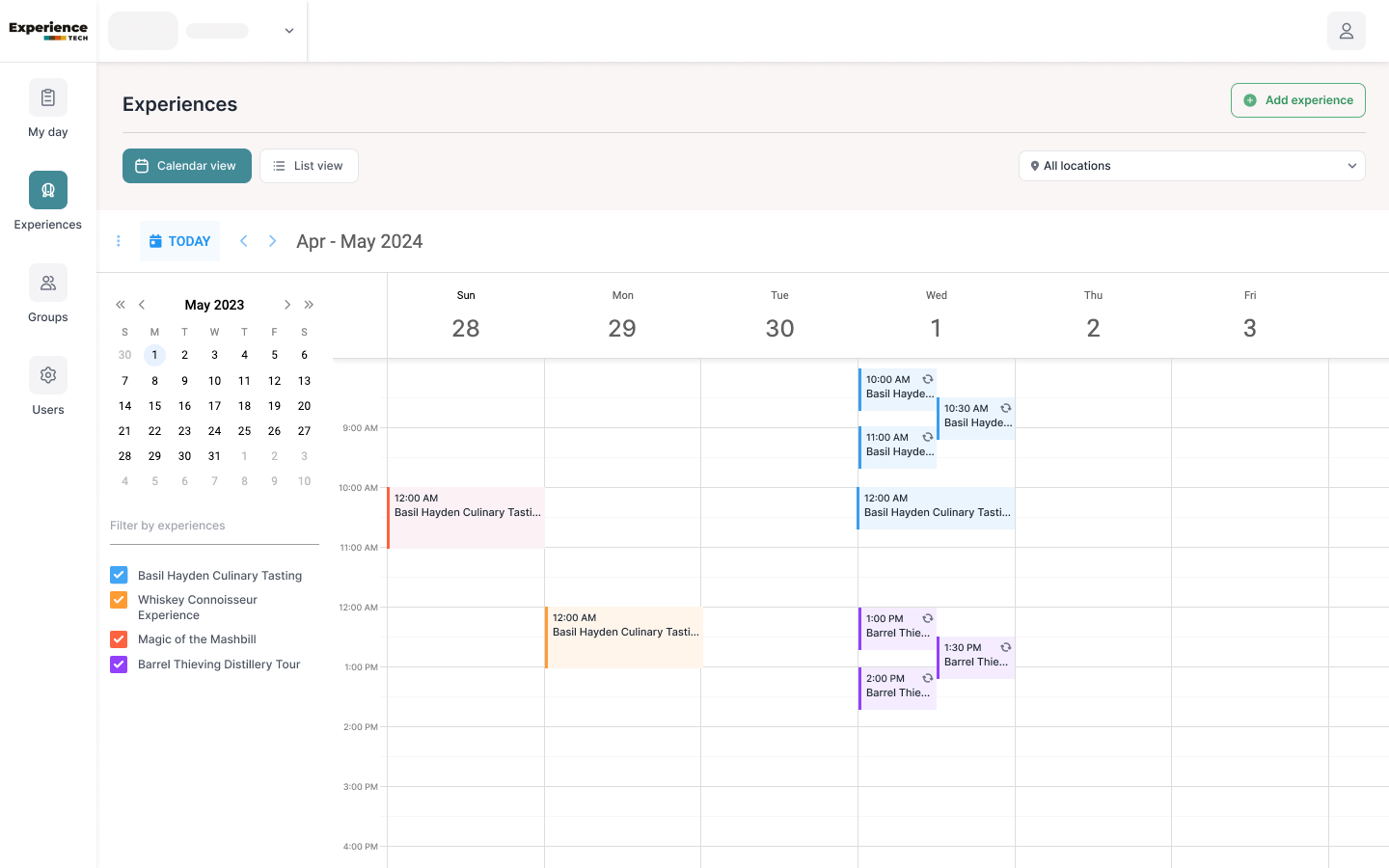
Task: Switch to List view
Action: [309, 166]
